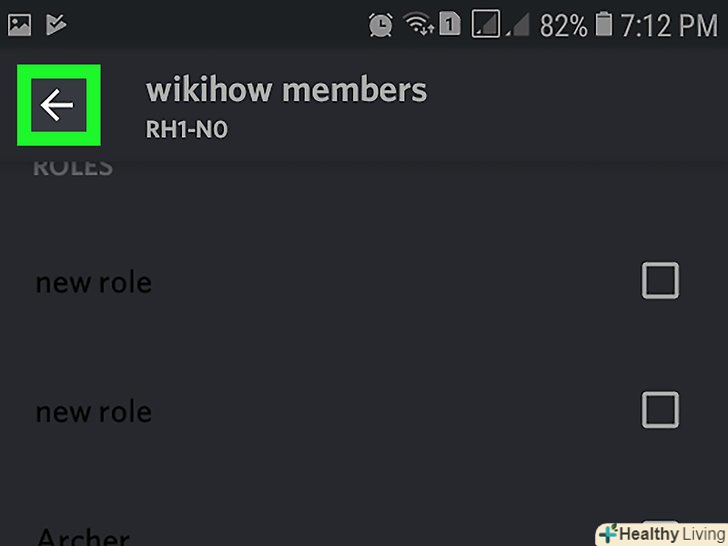Tap the second cellular signal triangle icon
The width and height of the screenshot is (728, 546).
[x=518, y=25]
